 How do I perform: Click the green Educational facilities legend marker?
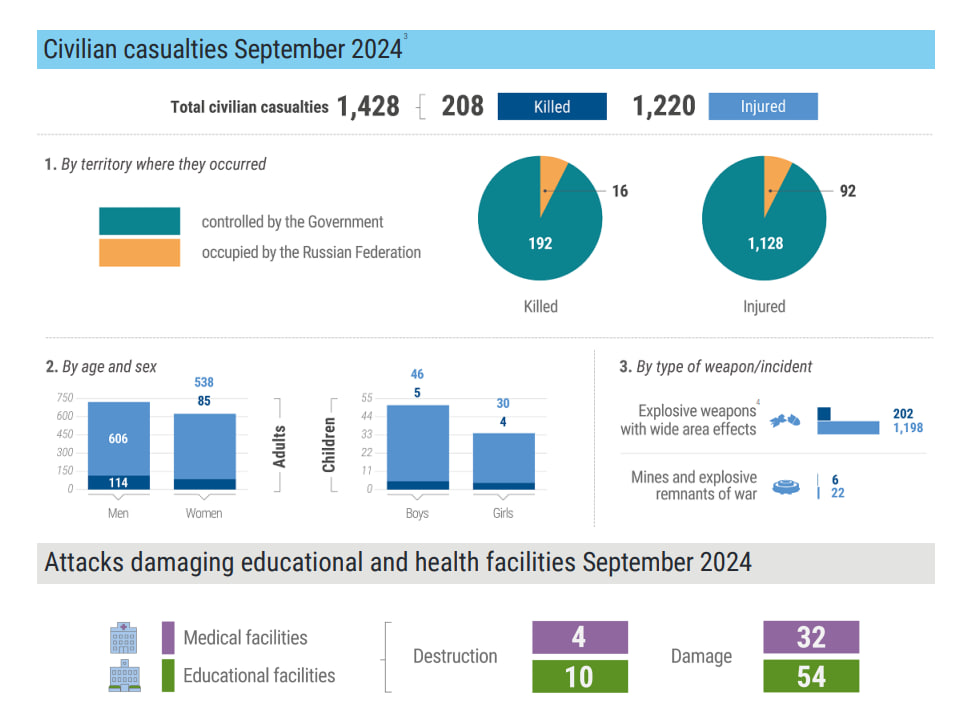point(168,676)
